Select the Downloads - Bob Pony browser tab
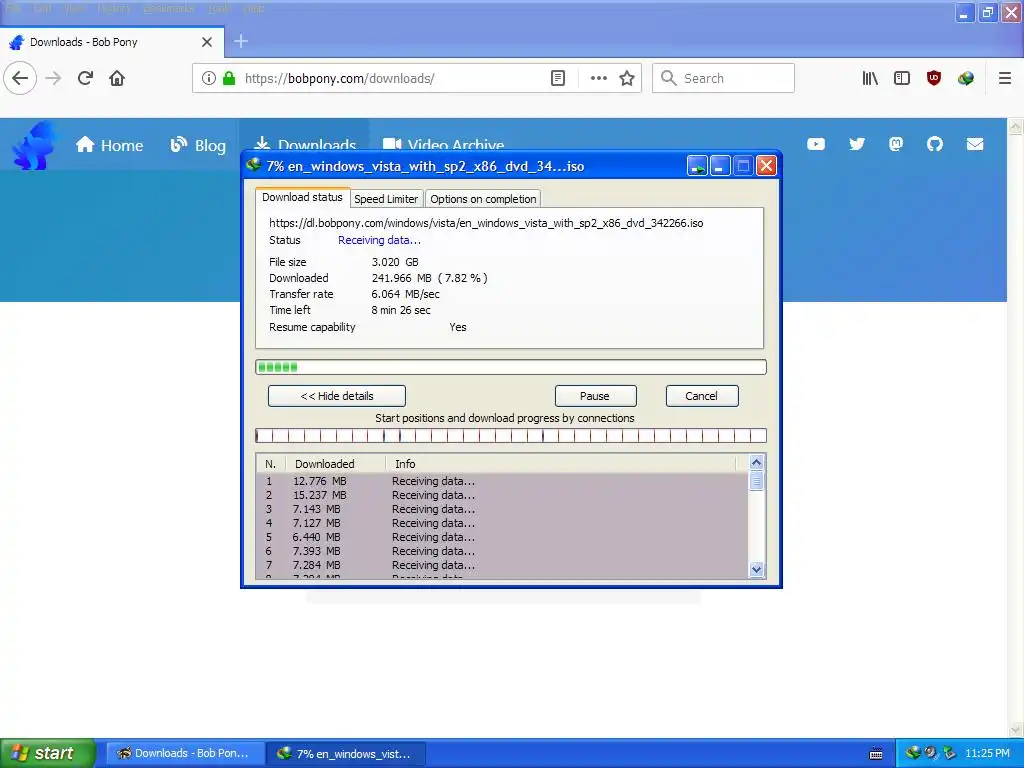 pos(112,42)
